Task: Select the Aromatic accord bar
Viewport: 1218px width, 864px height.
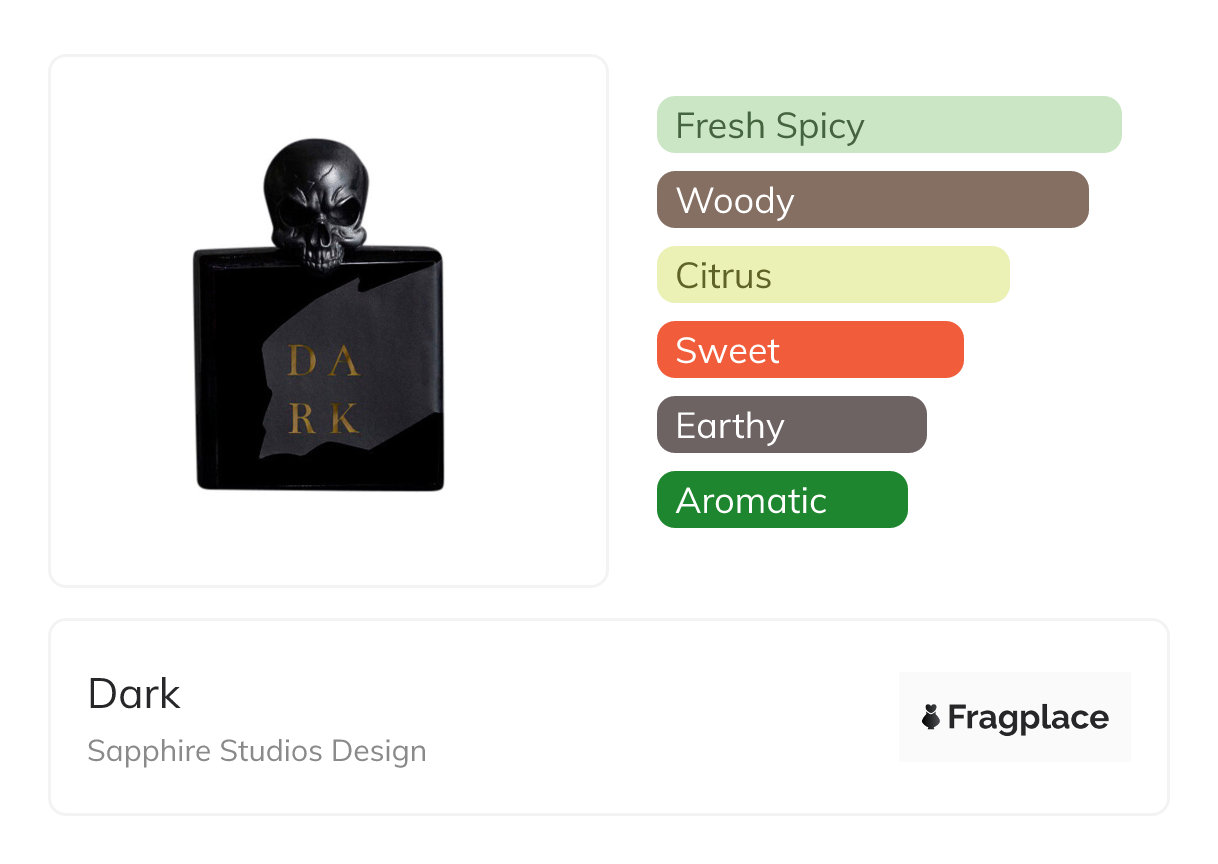Action: point(782,500)
